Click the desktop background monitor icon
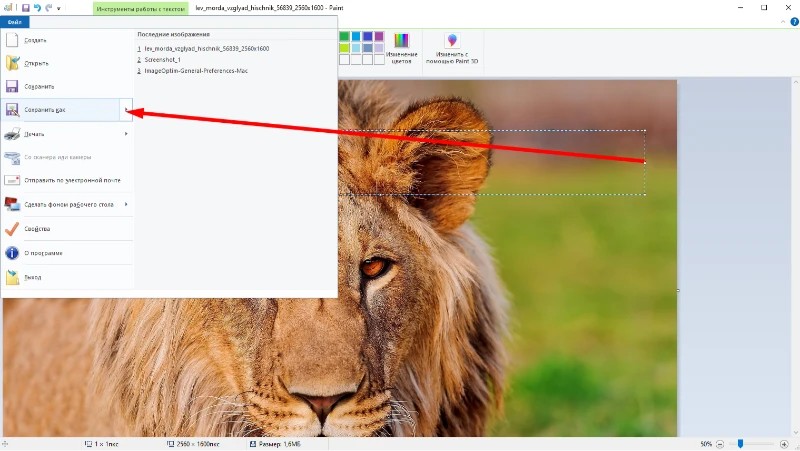The height and width of the screenshot is (451, 800). (x=12, y=204)
